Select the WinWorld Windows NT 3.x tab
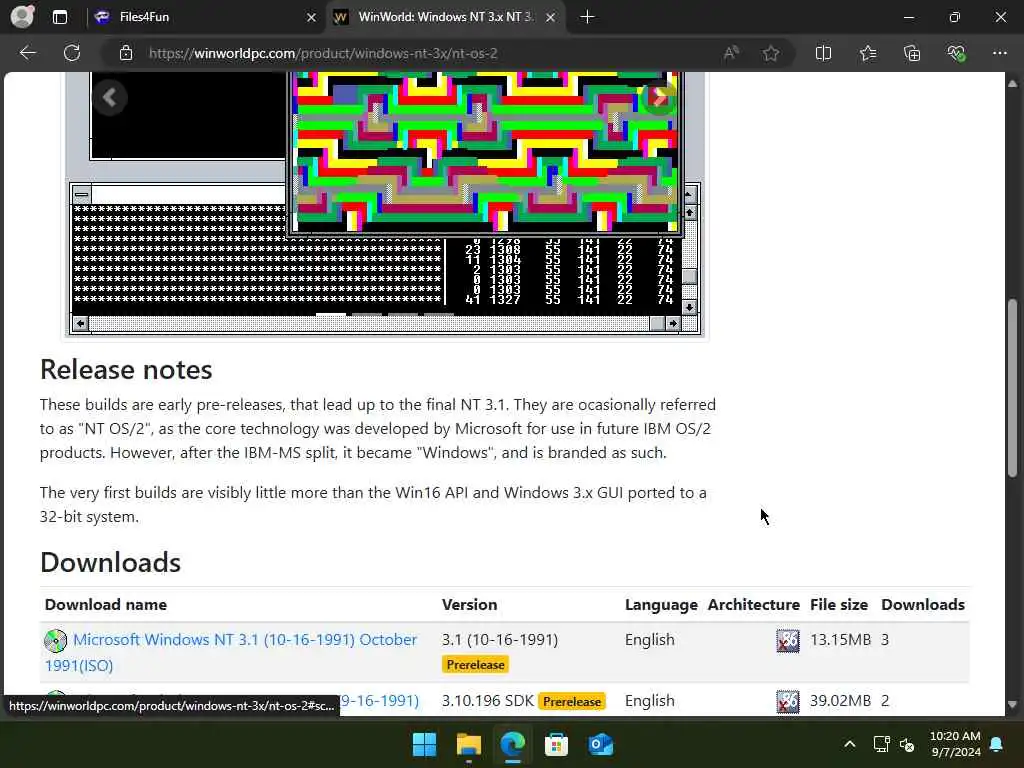 point(444,17)
